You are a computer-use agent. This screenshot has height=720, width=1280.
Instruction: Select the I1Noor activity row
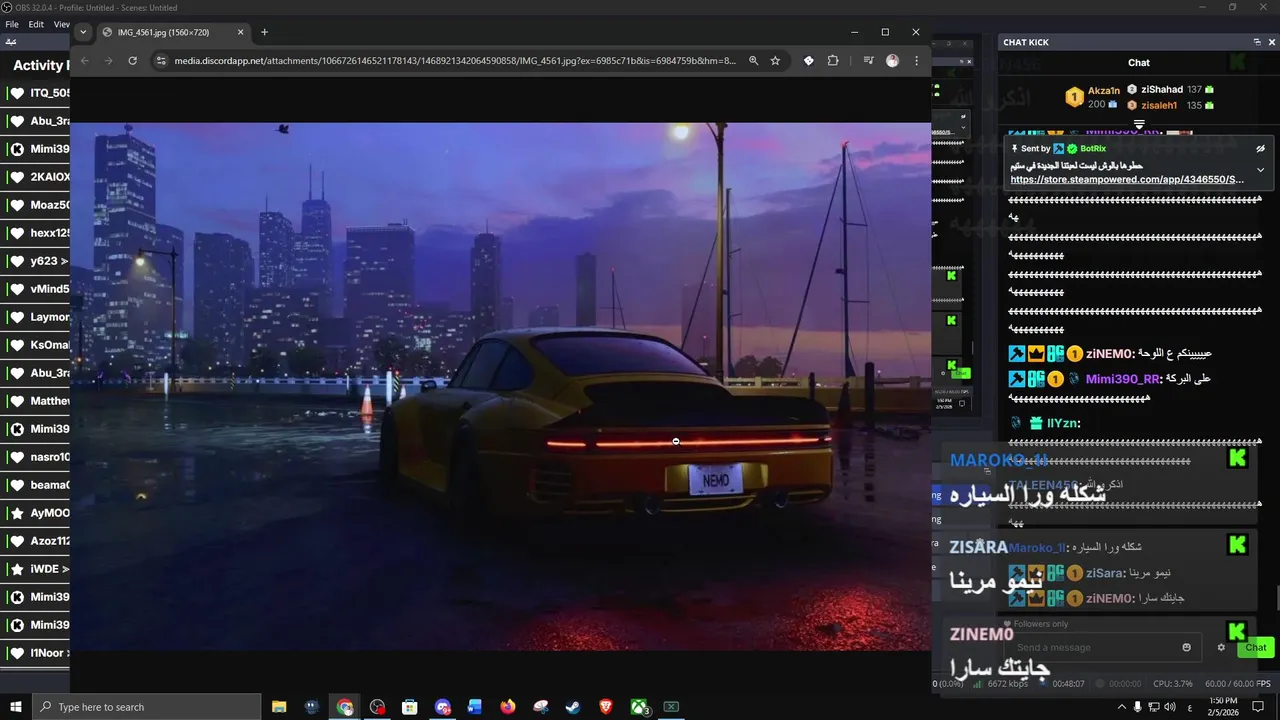click(36, 653)
